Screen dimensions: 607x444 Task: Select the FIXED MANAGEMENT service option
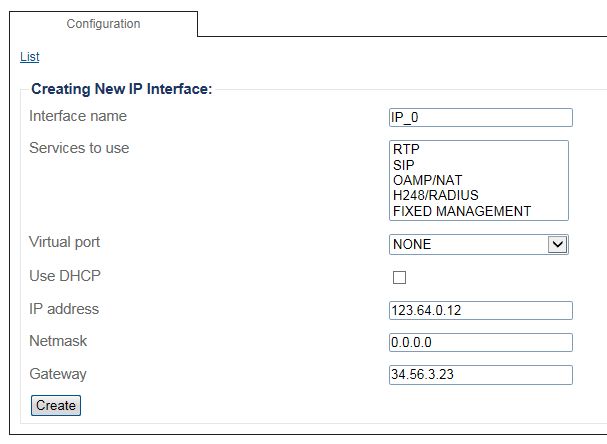click(461, 212)
